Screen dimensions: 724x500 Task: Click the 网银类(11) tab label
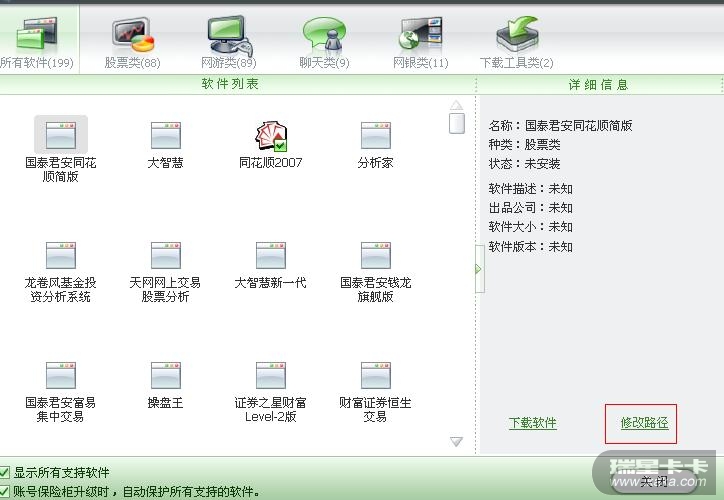coord(421,63)
